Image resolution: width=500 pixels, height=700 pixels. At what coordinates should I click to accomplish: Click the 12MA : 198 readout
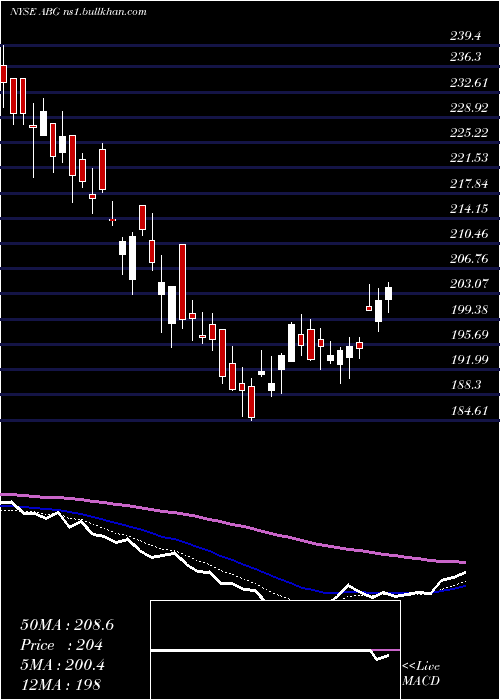pos(60,684)
